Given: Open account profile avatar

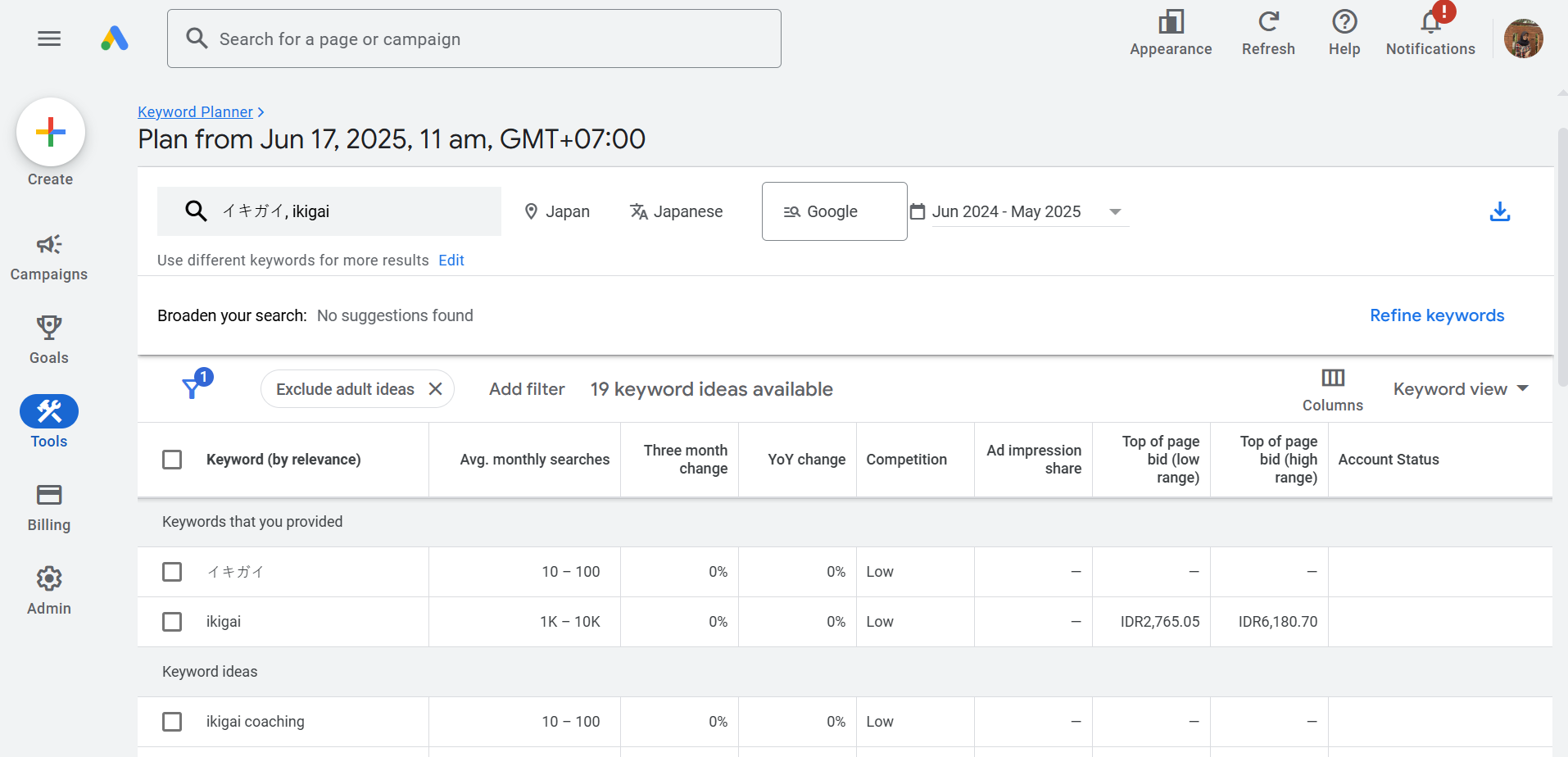Looking at the screenshot, I should pos(1524,39).
